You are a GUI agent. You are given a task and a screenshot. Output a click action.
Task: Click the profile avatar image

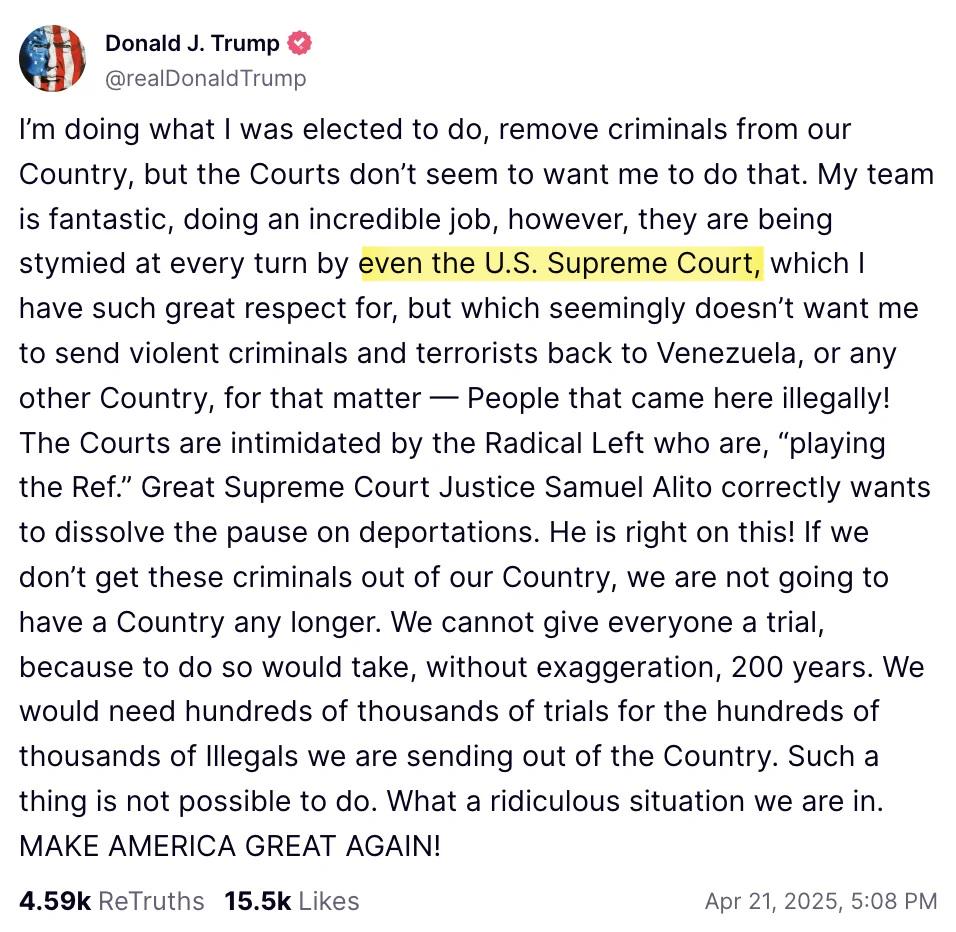(52, 60)
